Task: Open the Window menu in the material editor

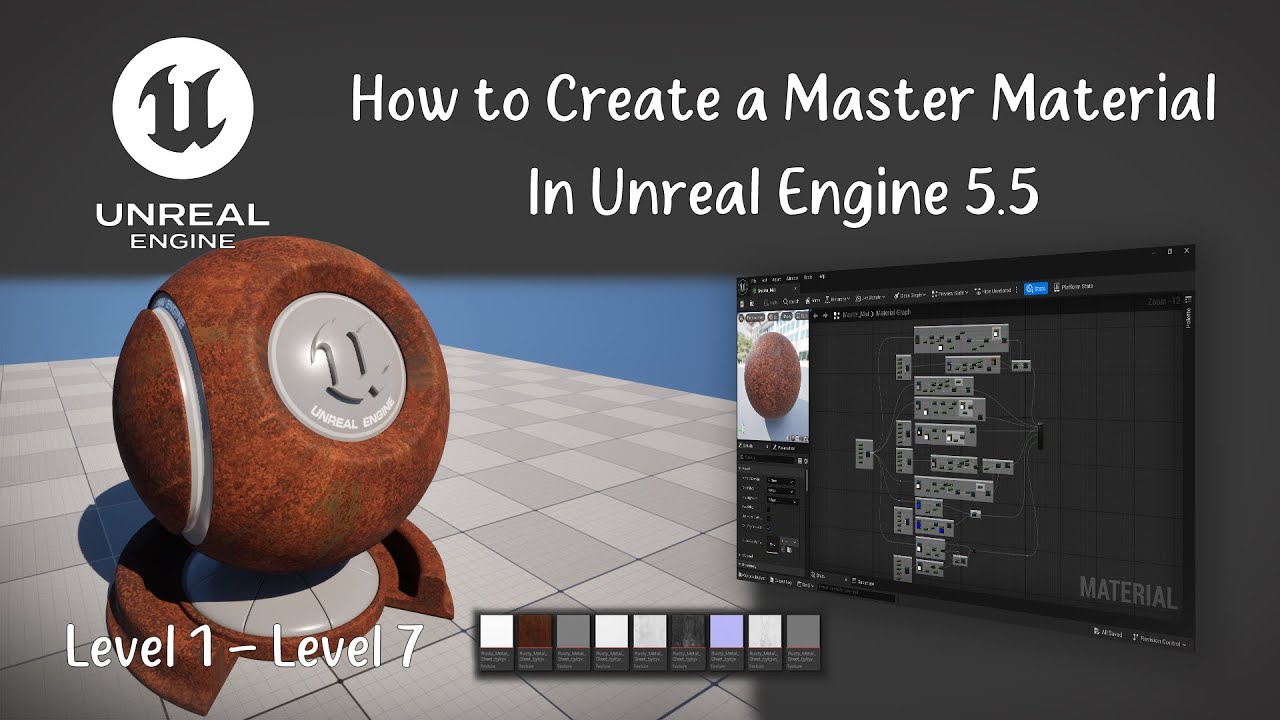Action: 792,278
